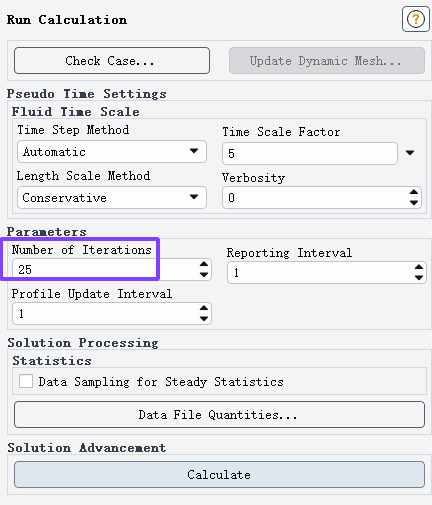The image size is (432, 505).
Task: Decrement Number of Iterations down arrow
Action: click(x=204, y=275)
